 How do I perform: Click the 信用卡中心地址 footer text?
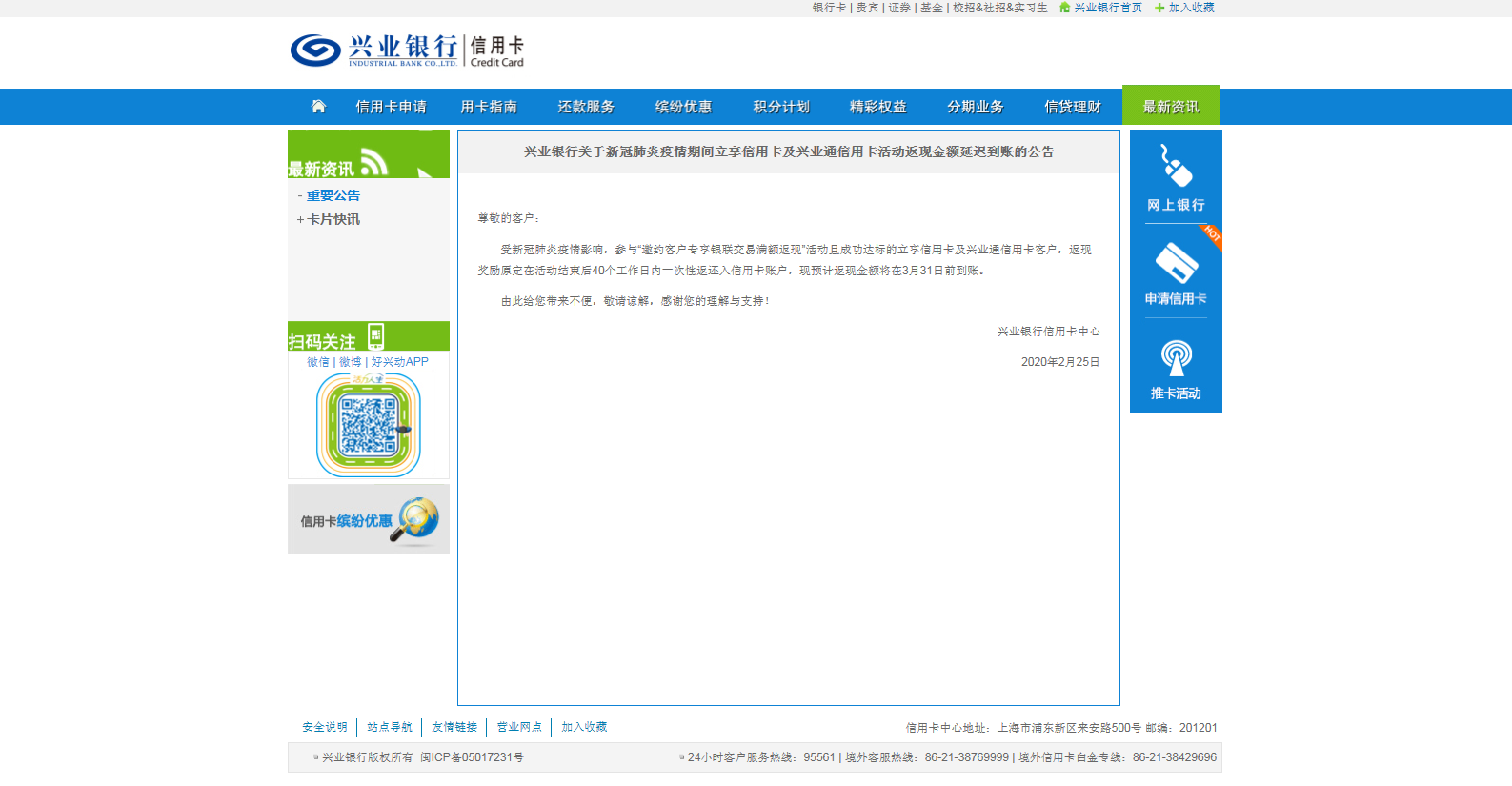click(x=1061, y=728)
